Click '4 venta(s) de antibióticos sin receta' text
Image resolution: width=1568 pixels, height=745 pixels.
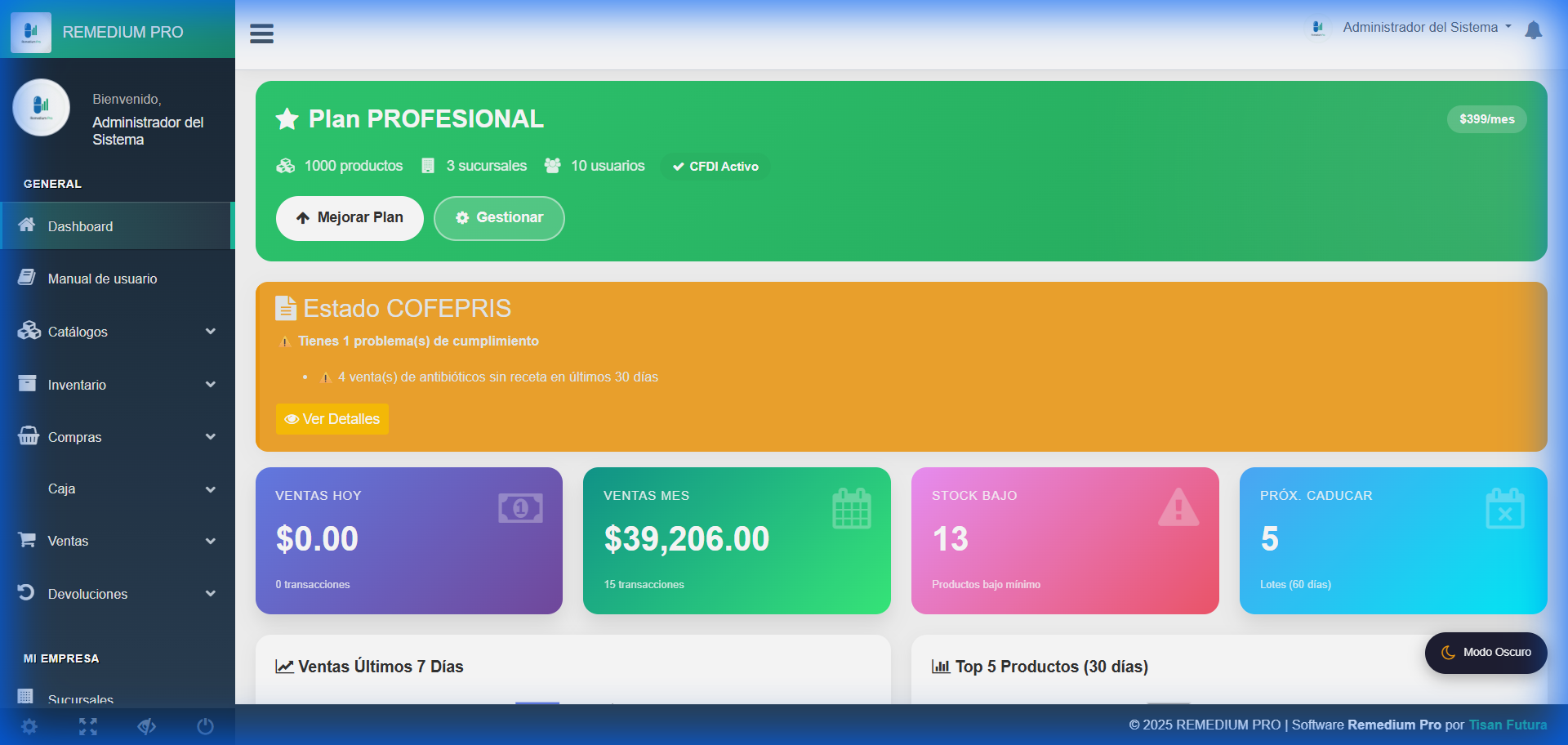(498, 377)
